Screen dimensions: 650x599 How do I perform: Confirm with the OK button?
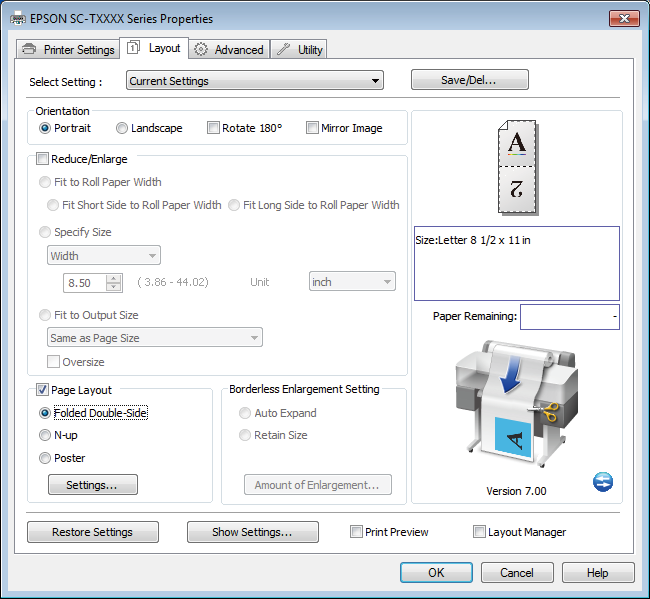tap(436, 572)
